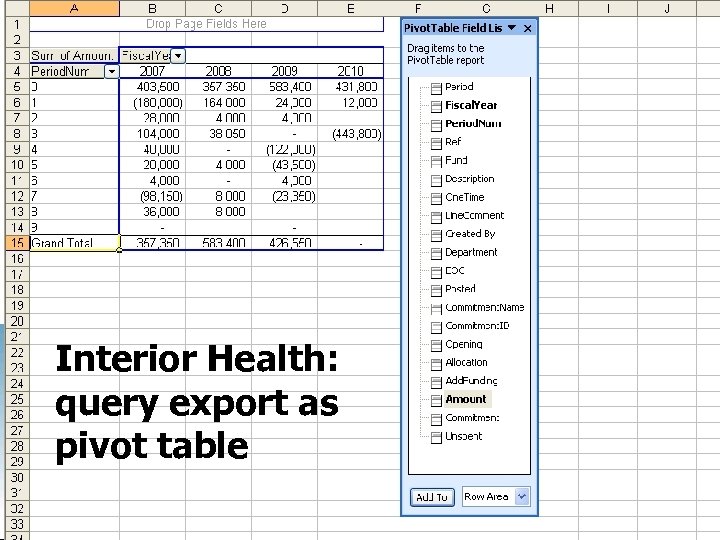This screenshot has width=720, height=540.
Task: Select the cell containing 36,000
Action: pyautogui.click(x=152, y=212)
